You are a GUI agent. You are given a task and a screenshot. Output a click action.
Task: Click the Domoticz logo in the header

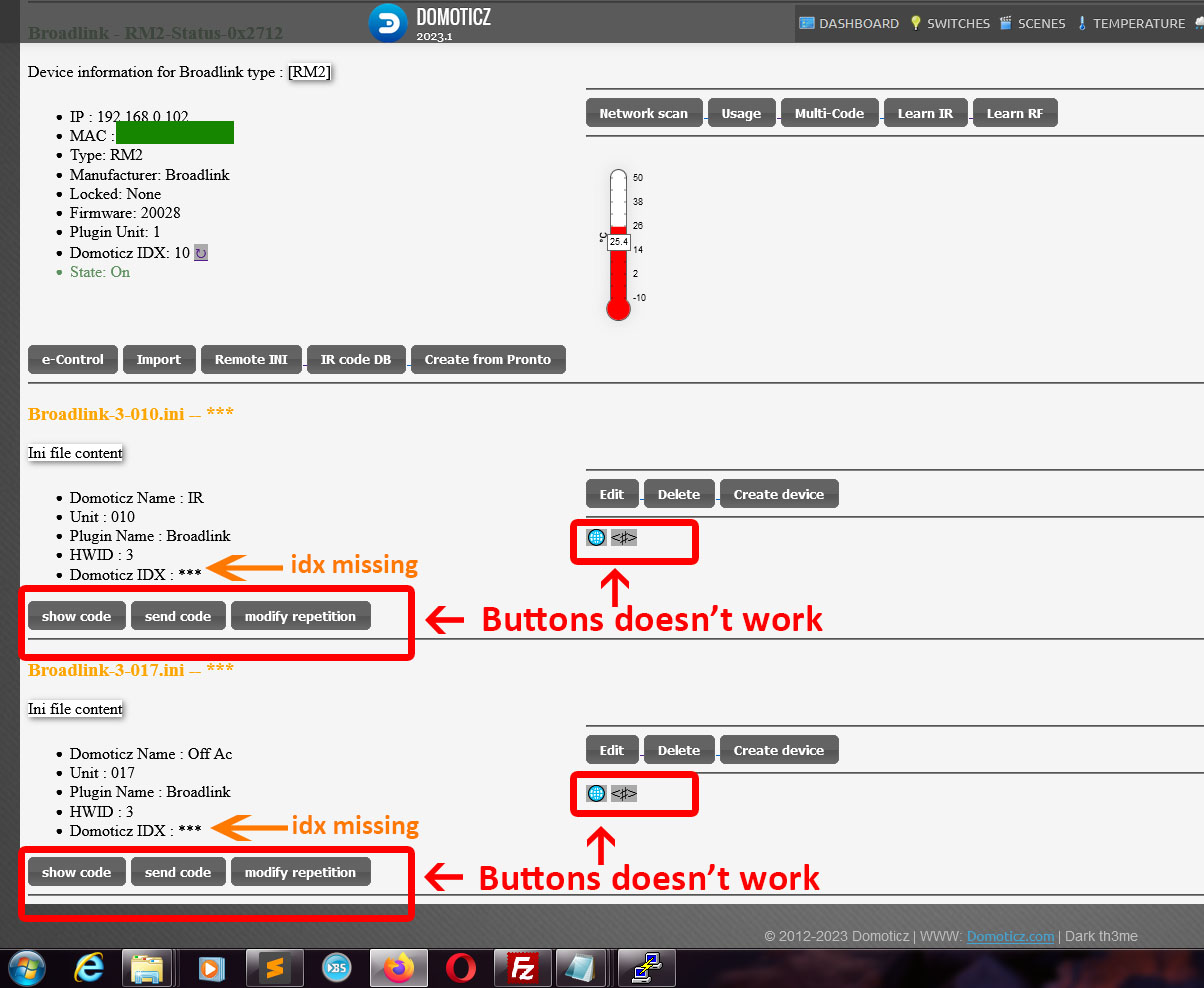click(388, 23)
